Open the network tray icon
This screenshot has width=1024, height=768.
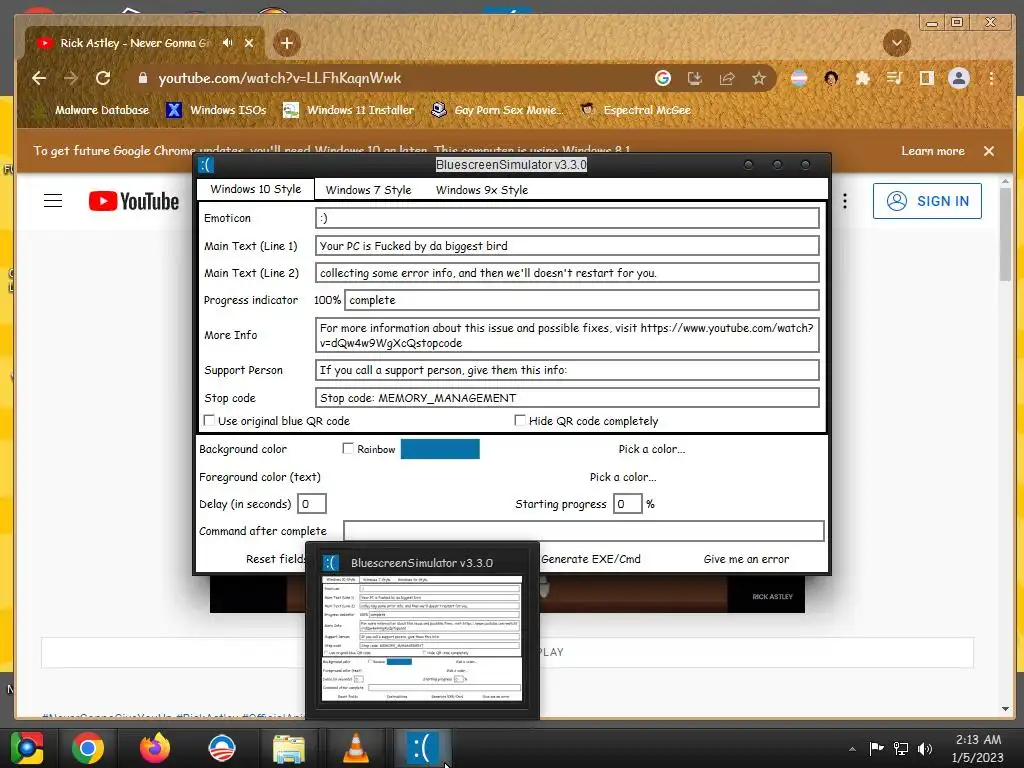901,749
